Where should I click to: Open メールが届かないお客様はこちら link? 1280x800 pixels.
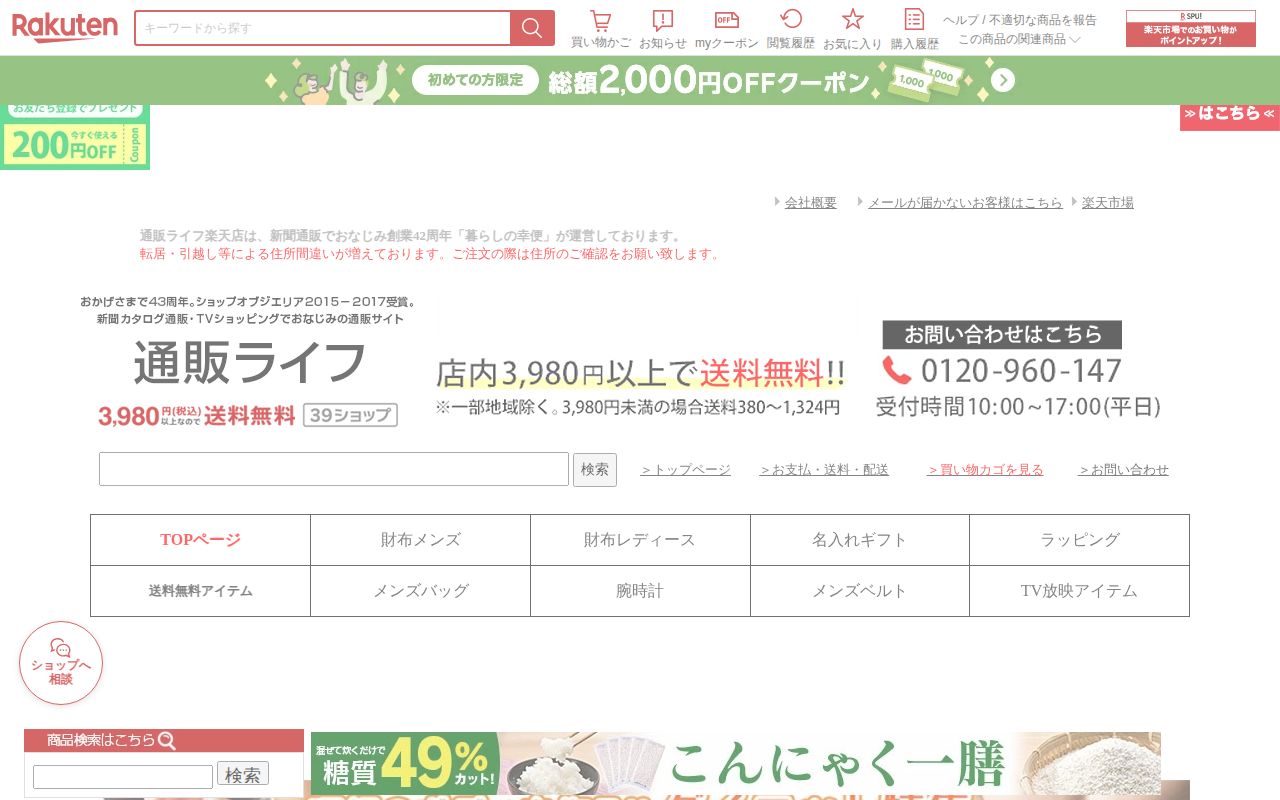click(x=965, y=202)
